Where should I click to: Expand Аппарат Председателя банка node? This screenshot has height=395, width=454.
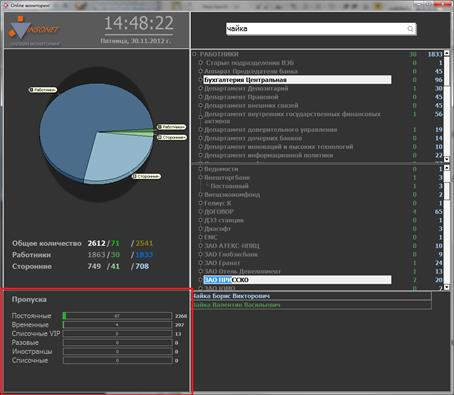click(x=201, y=71)
